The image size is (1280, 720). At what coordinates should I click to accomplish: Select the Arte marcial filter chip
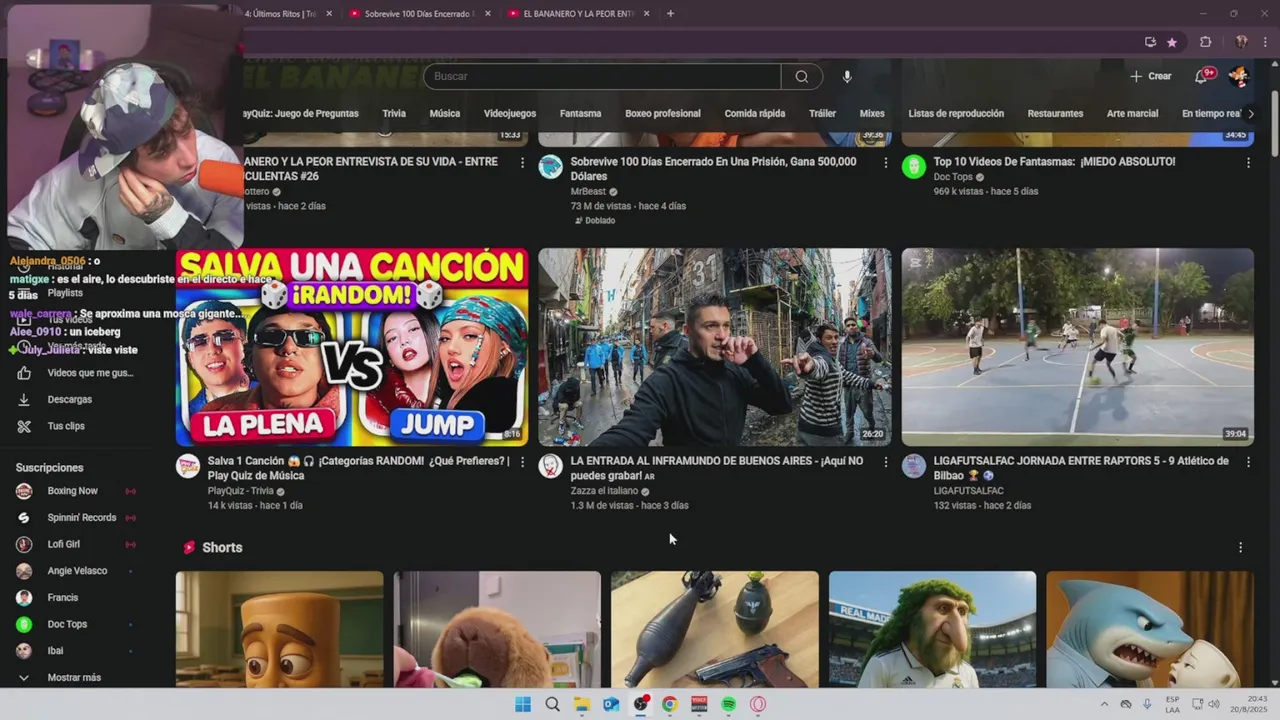coord(1132,113)
